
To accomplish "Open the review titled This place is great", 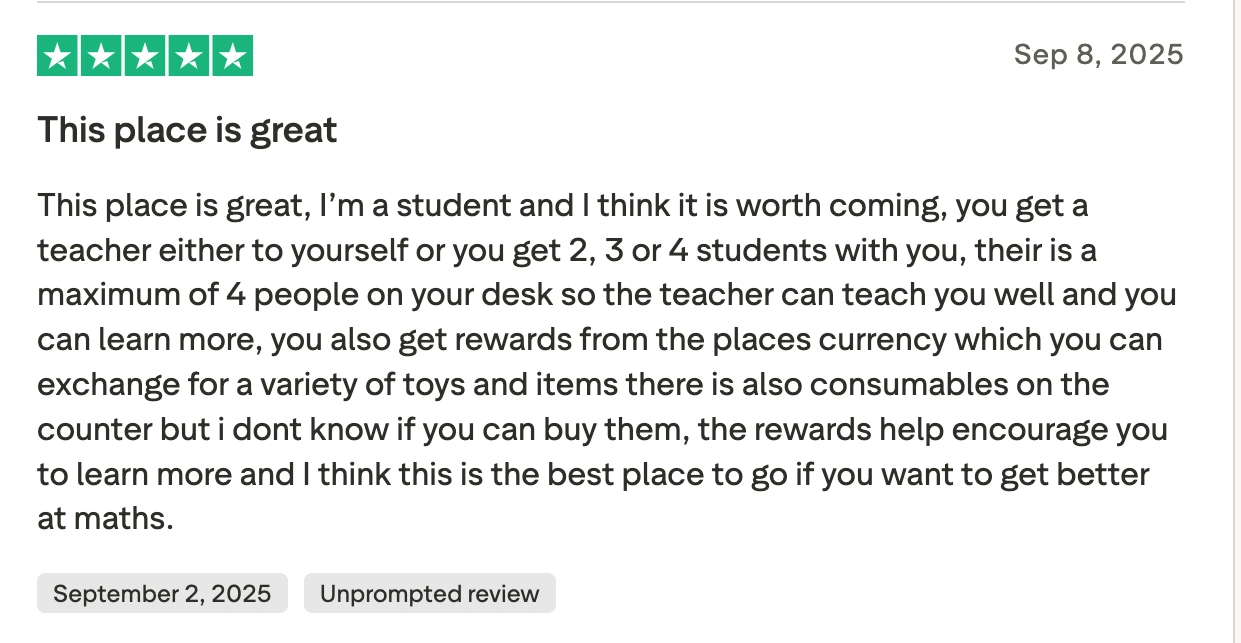I will [186, 130].
